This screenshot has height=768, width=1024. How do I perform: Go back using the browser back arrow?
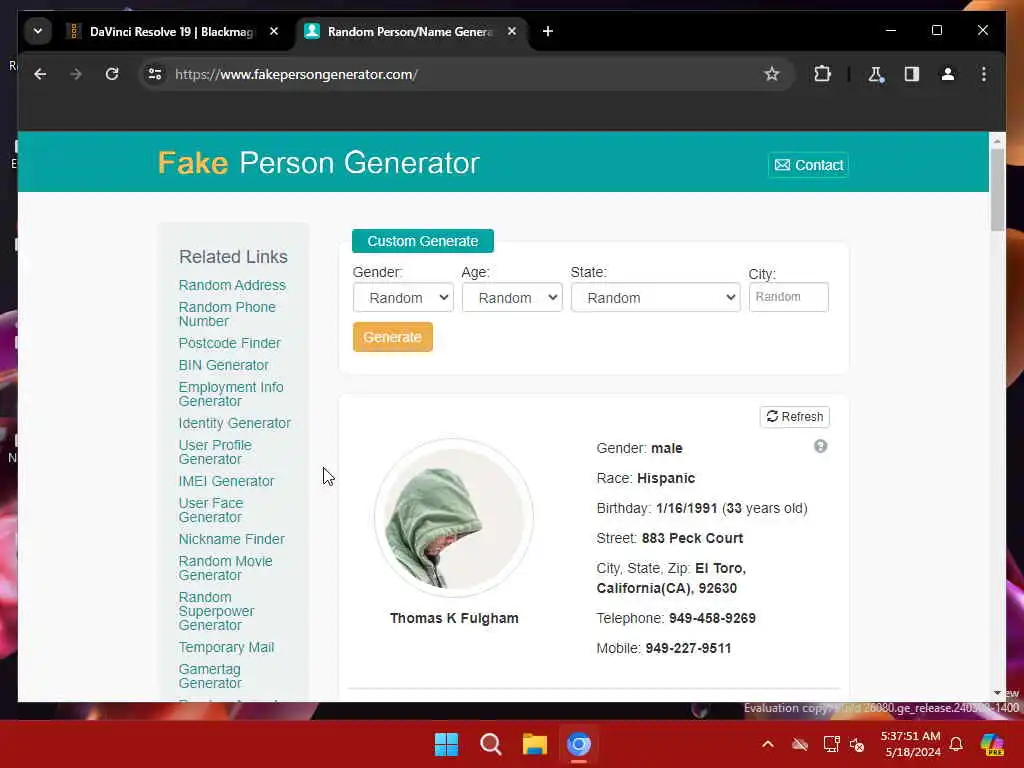click(40, 74)
